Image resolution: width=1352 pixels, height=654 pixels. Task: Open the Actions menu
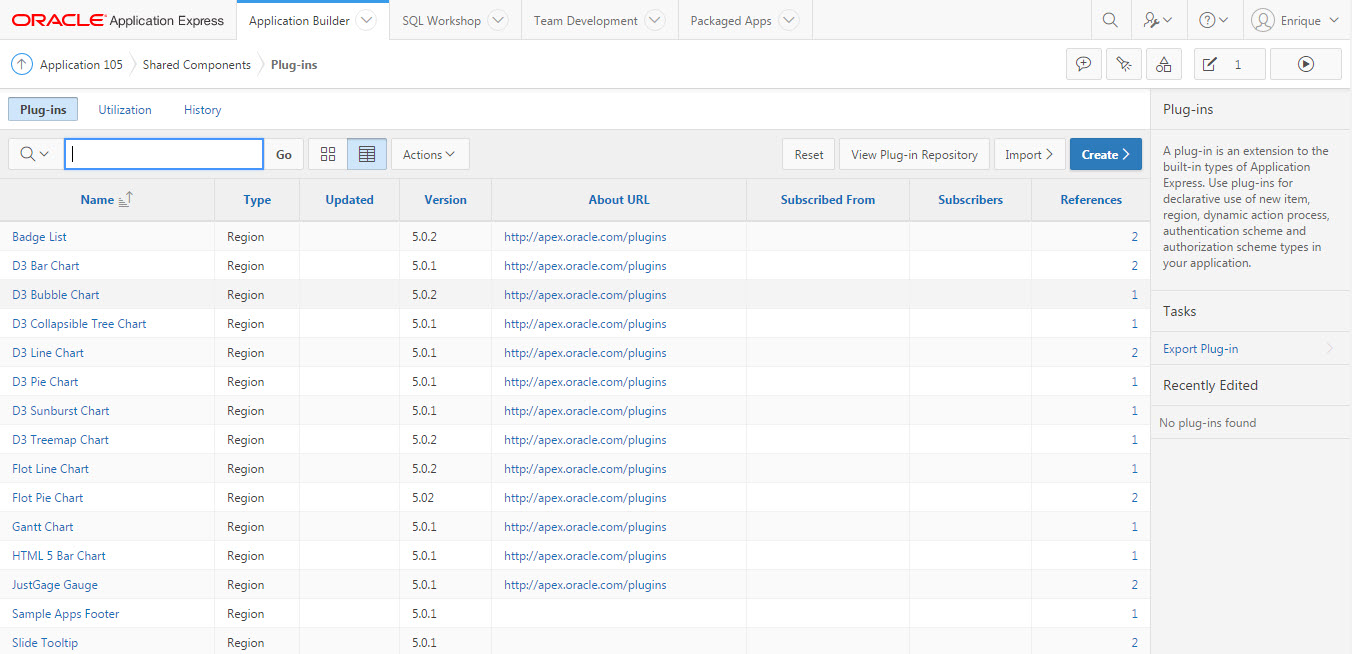tap(429, 154)
